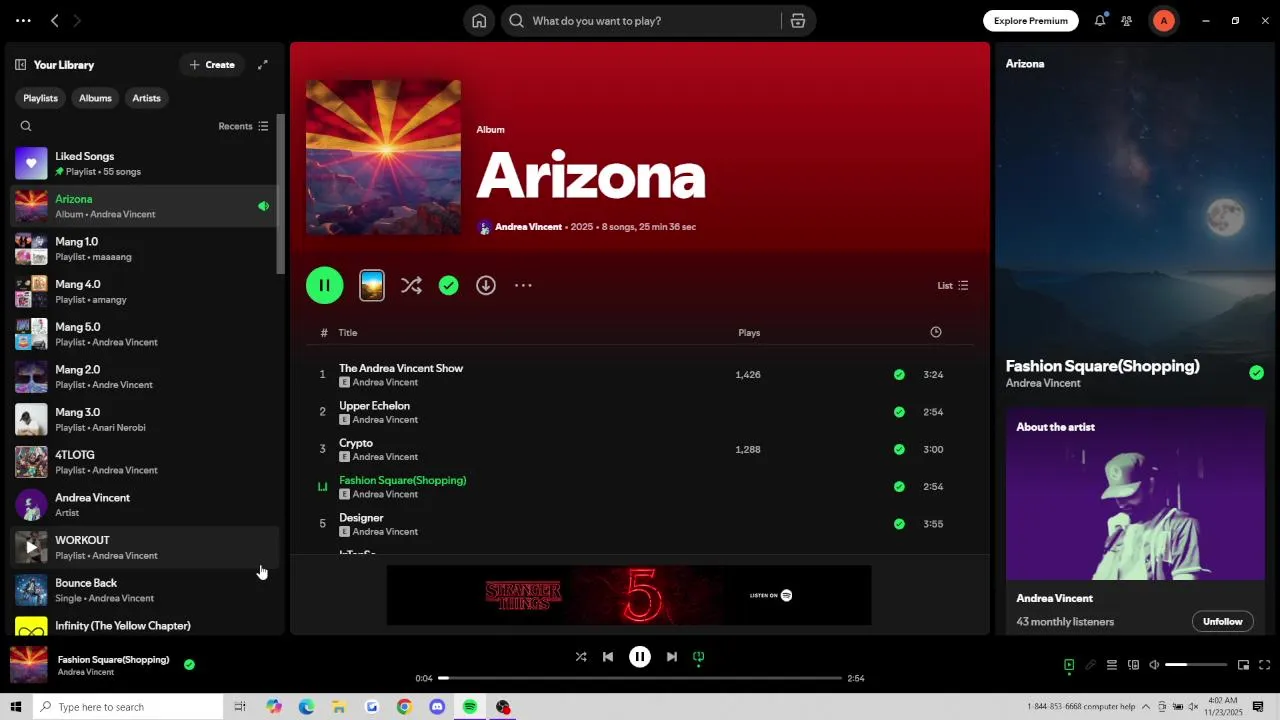The width and height of the screenshot is (1280, 720).
Task: Click the Create button
Action: pos(212,65)
